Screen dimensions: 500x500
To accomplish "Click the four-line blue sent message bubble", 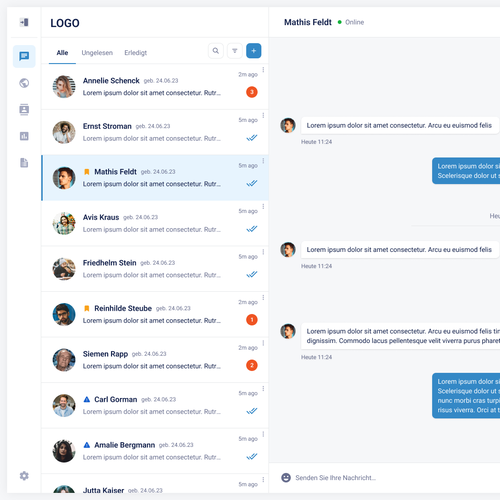I will point(466,396).
